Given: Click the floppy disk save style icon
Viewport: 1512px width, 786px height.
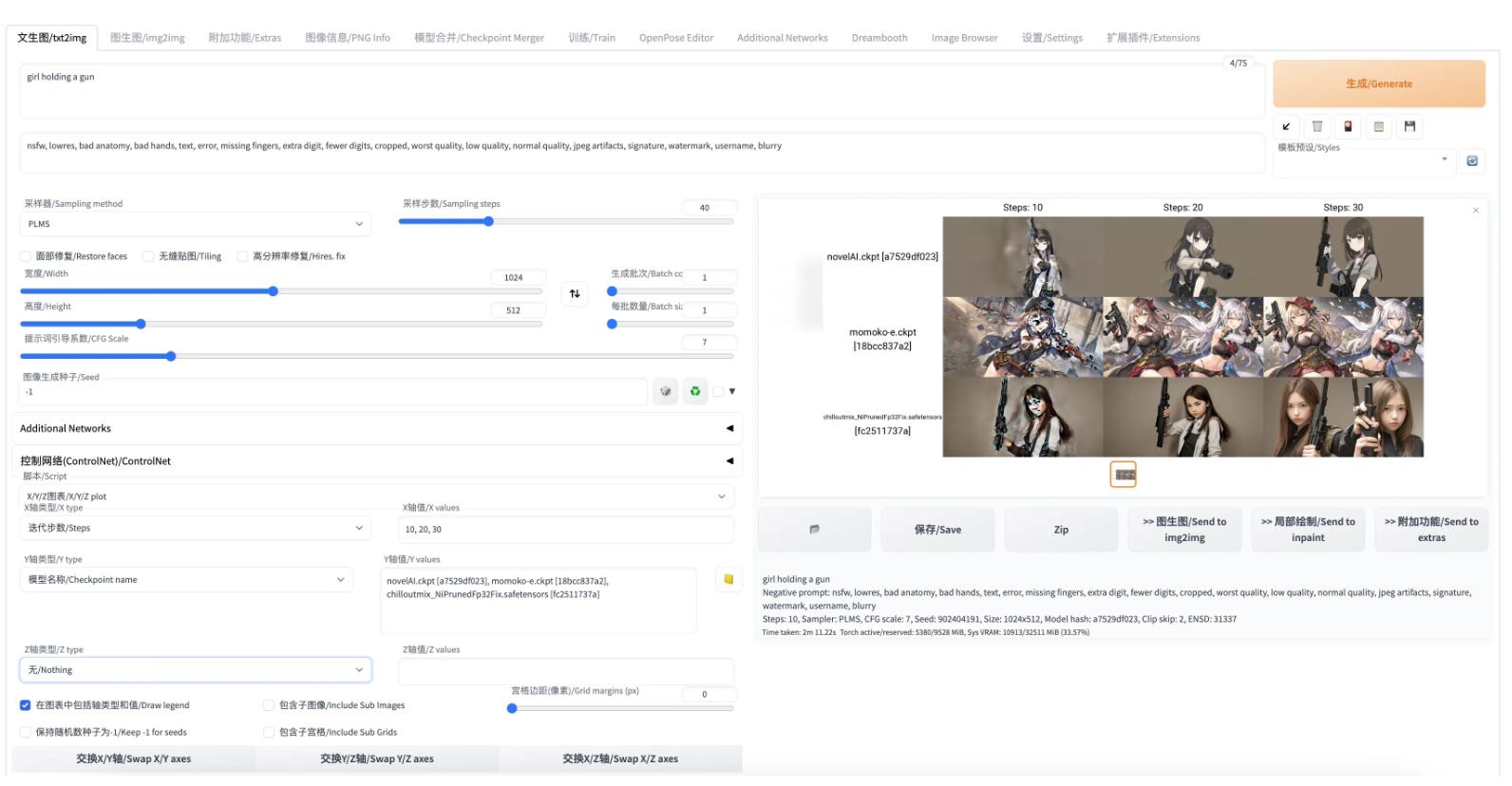Looking at the screenshot, I should 1409,126.
